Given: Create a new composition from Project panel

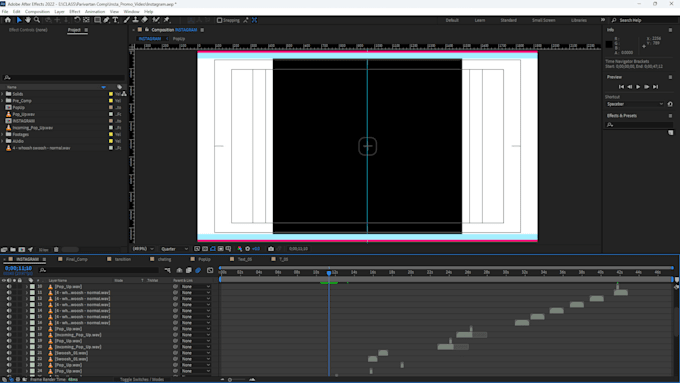Looking at the screenshot, I should click(22, 249).
